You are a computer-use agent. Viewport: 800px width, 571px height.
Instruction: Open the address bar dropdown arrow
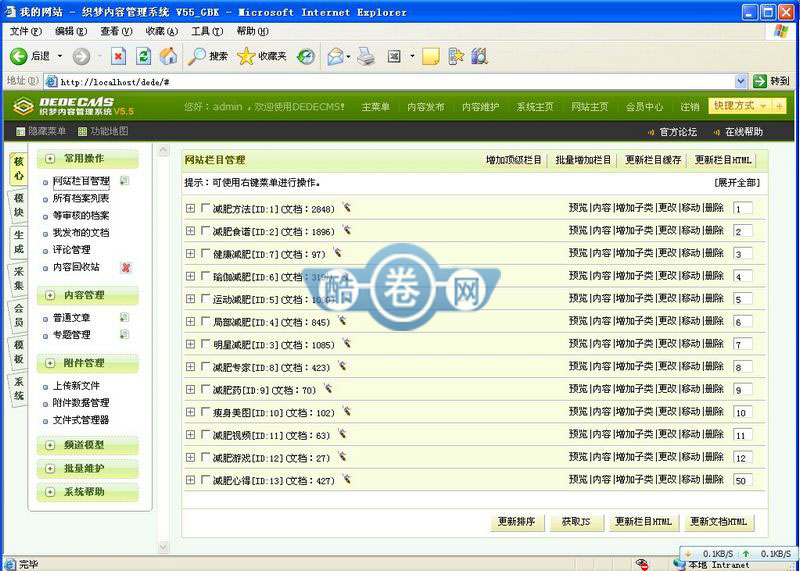coord(741,81)
